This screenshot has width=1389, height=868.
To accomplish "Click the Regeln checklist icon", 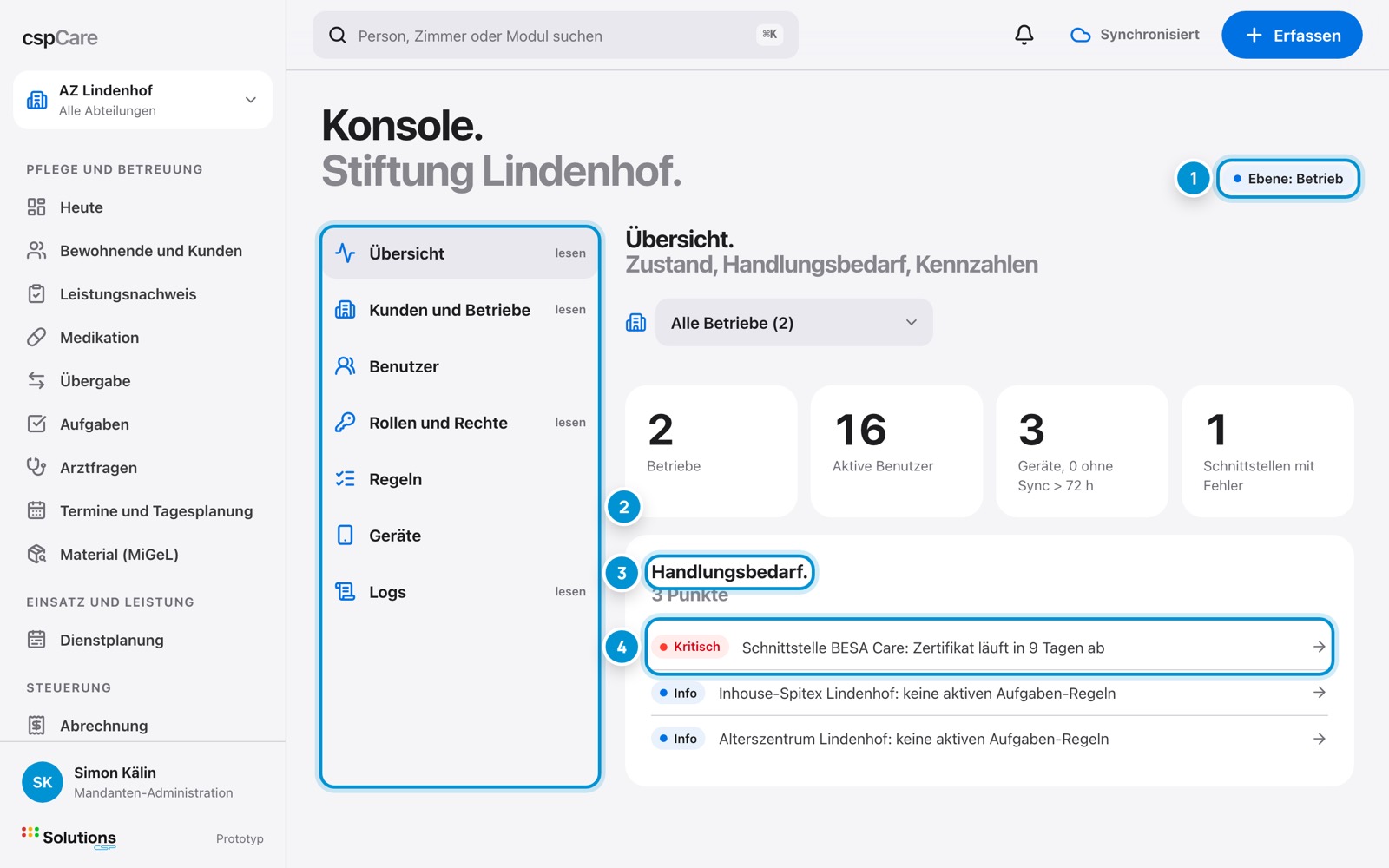I will (x=346, y=478).
